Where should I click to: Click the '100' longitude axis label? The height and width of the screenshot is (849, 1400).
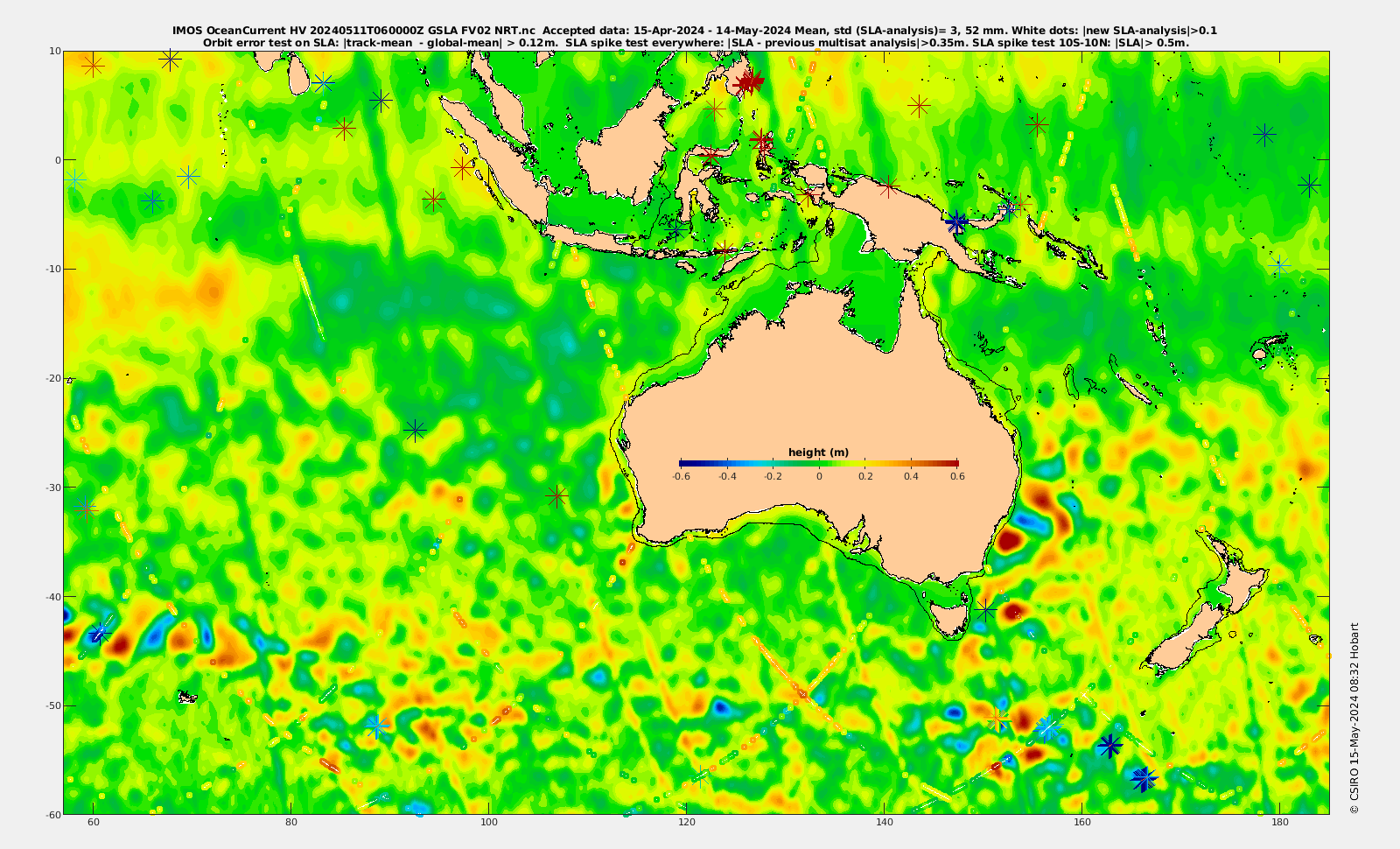(489, 823)
